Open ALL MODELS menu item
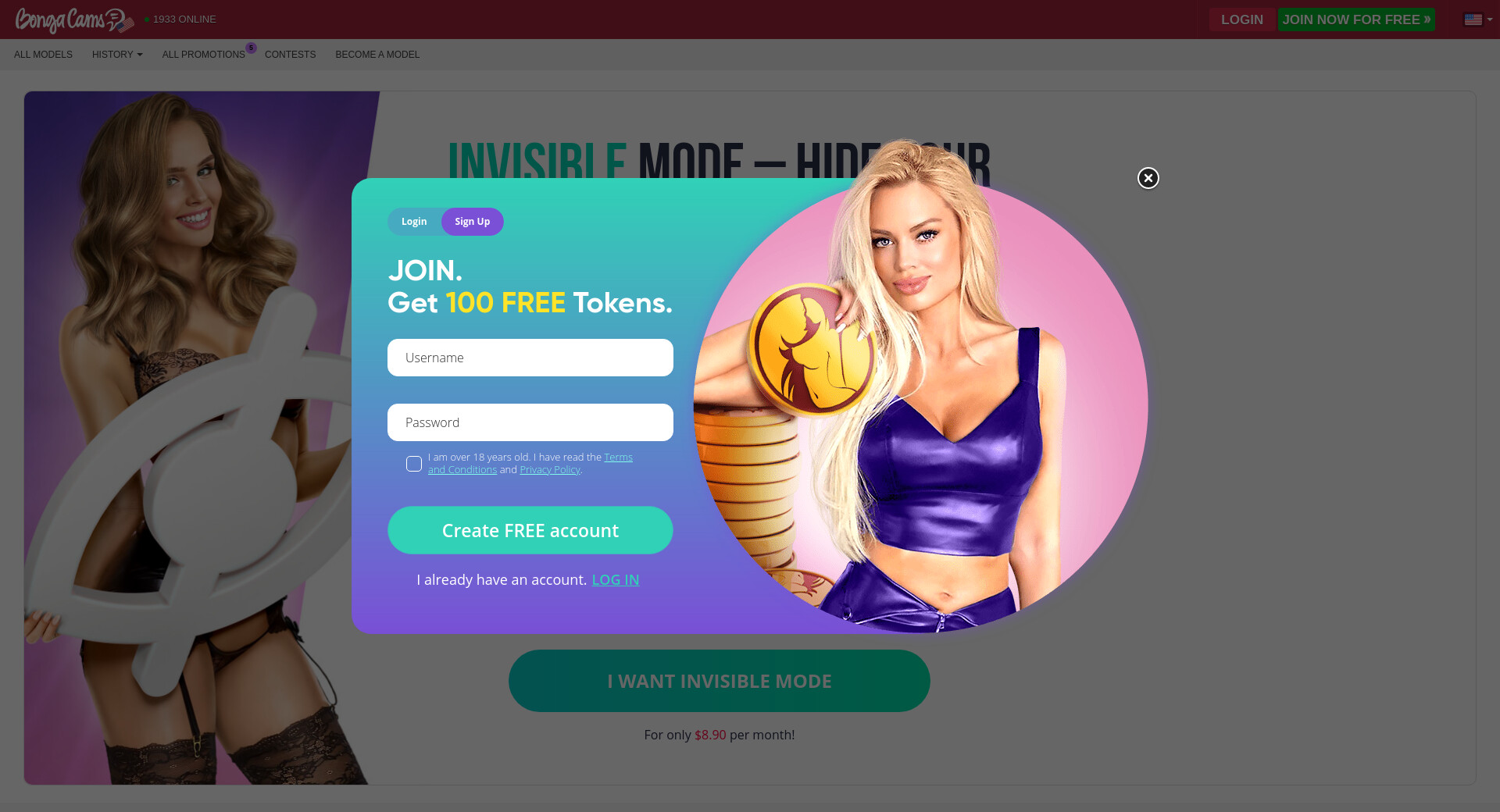 pos(43,55)
